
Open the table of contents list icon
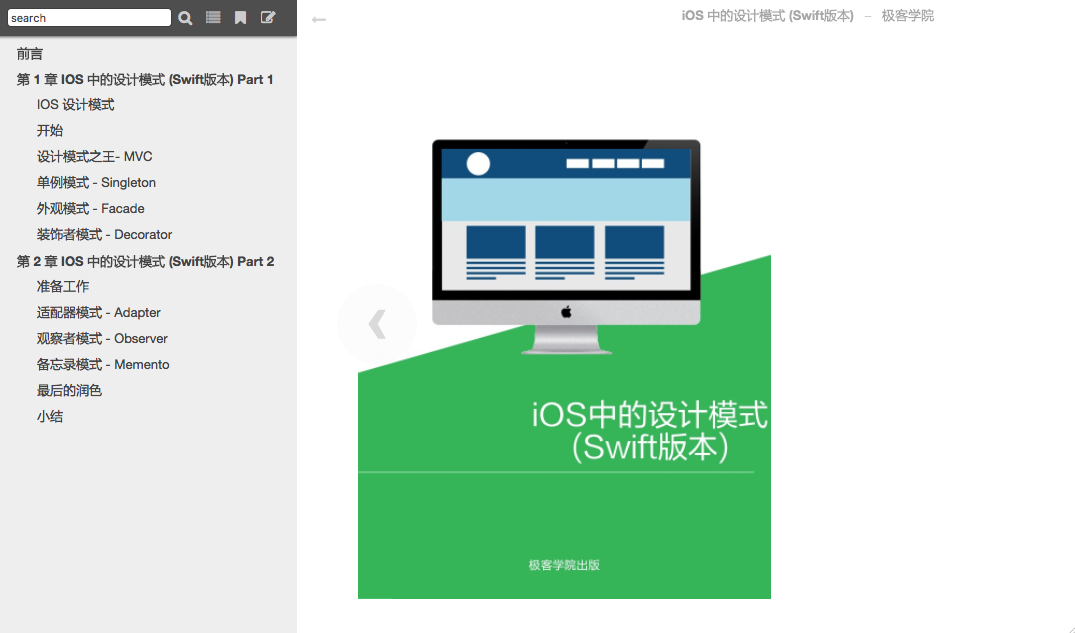tap(213, 18)
